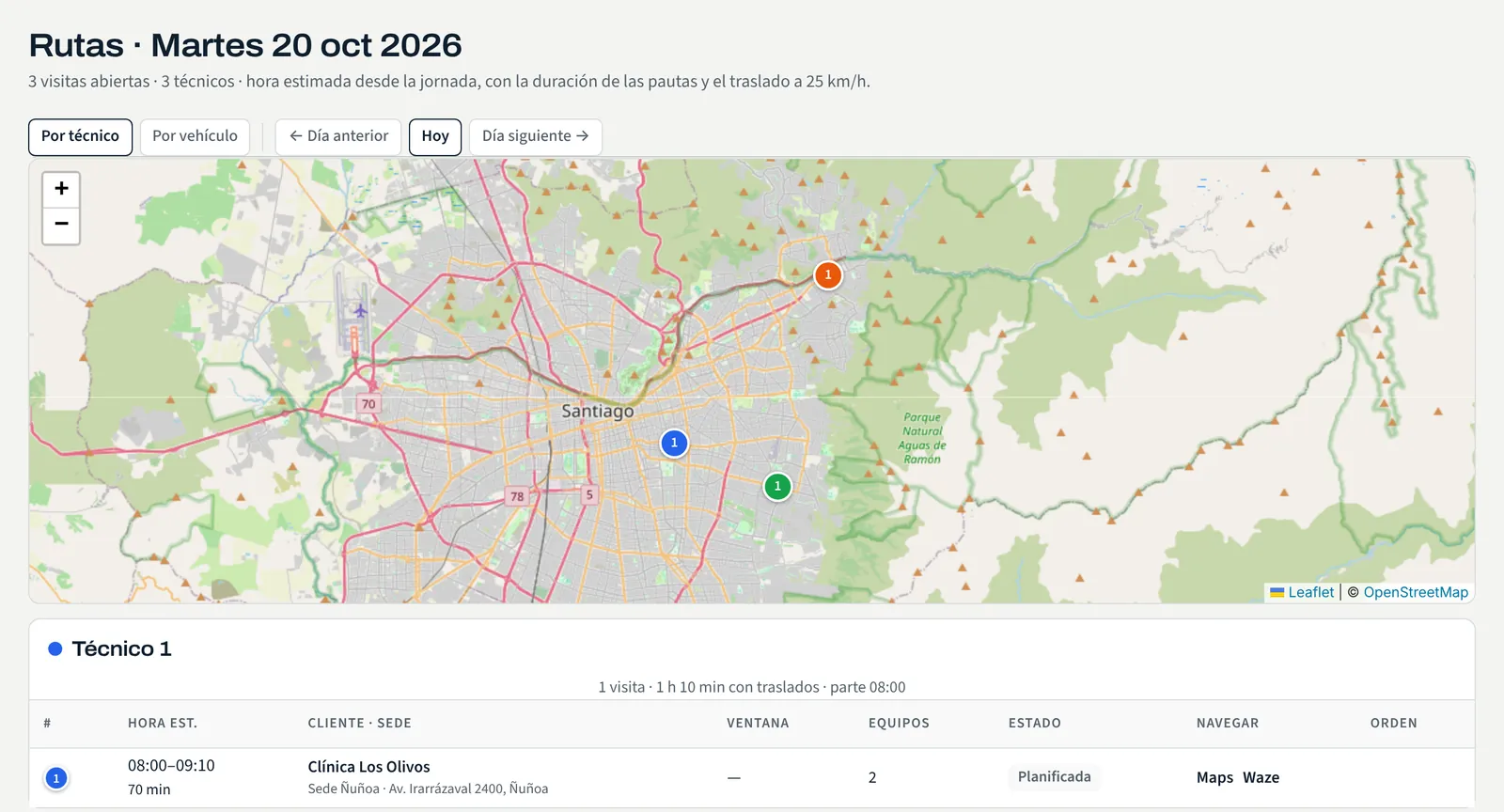Zoom out of the map with minus button
The height and width of the screenshot is (812, 1504).
coord(61,226)
